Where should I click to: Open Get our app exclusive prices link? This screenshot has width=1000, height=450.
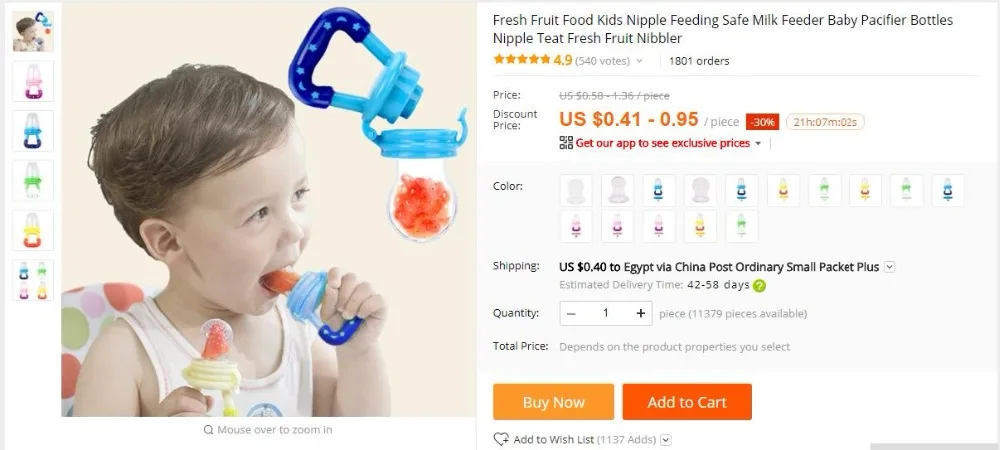tap(663, 143)
